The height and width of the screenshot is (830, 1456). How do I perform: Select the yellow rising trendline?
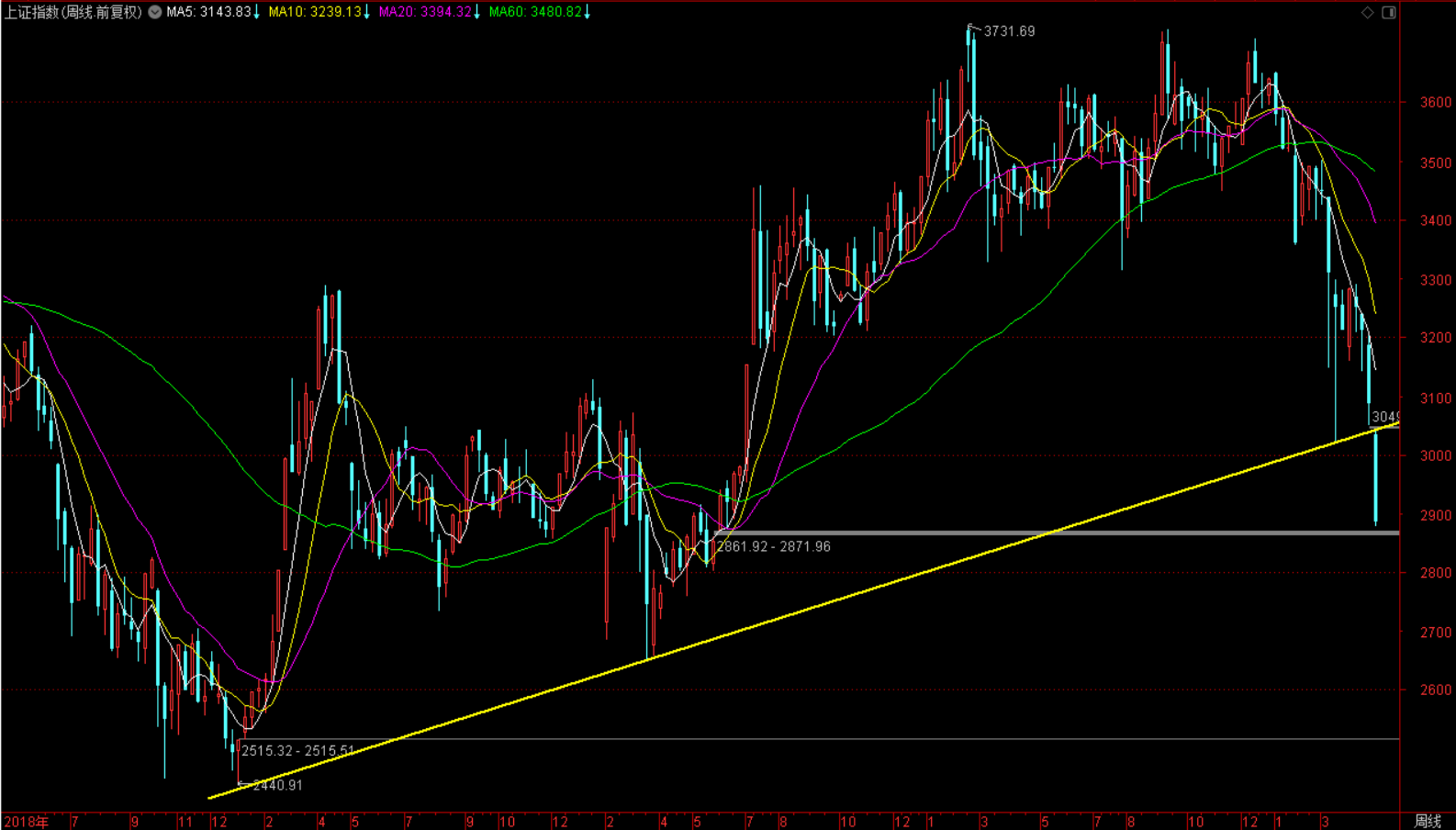tap(803, 611)
